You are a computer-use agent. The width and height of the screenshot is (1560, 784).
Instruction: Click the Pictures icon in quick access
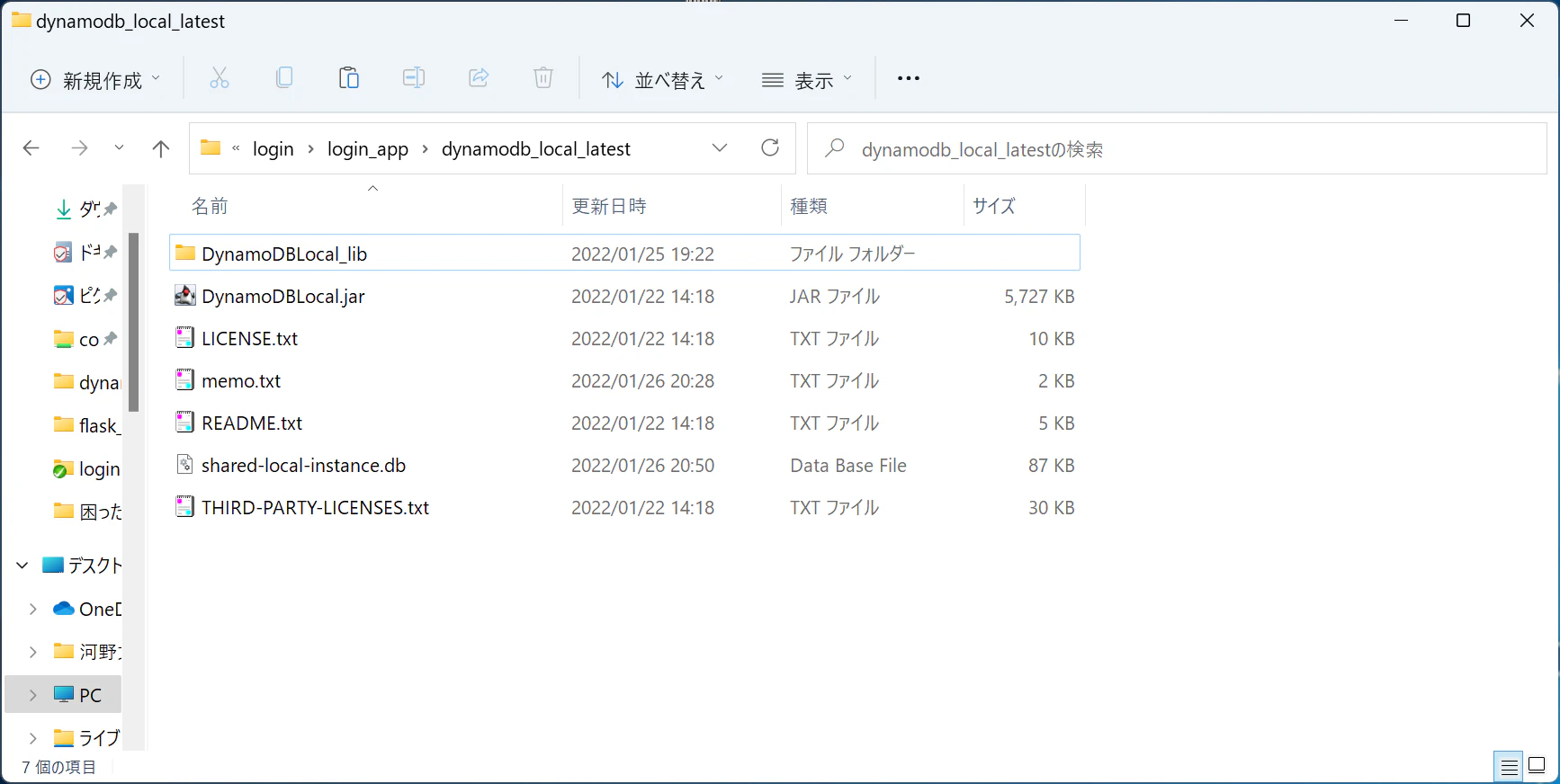pyautogui.click(x=63, y=295)
